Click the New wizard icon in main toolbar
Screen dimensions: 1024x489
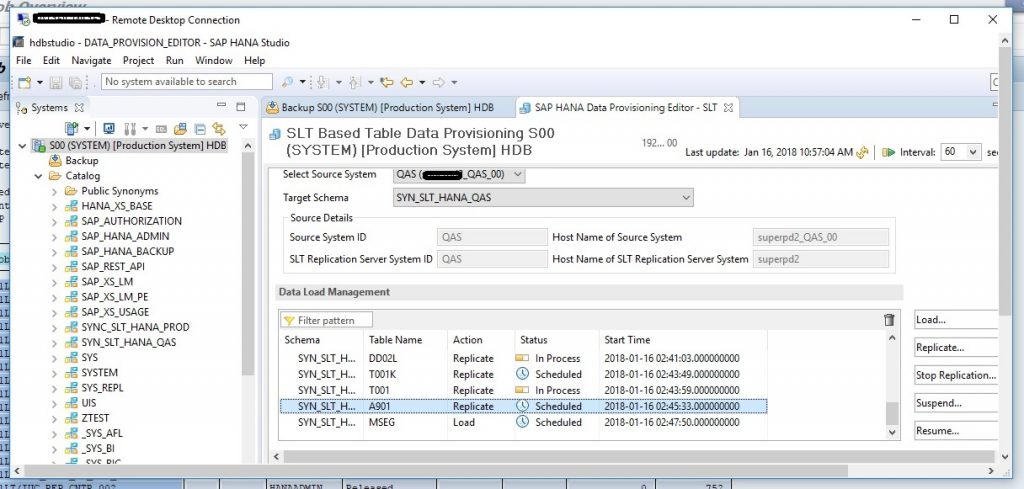click(25, 82)
